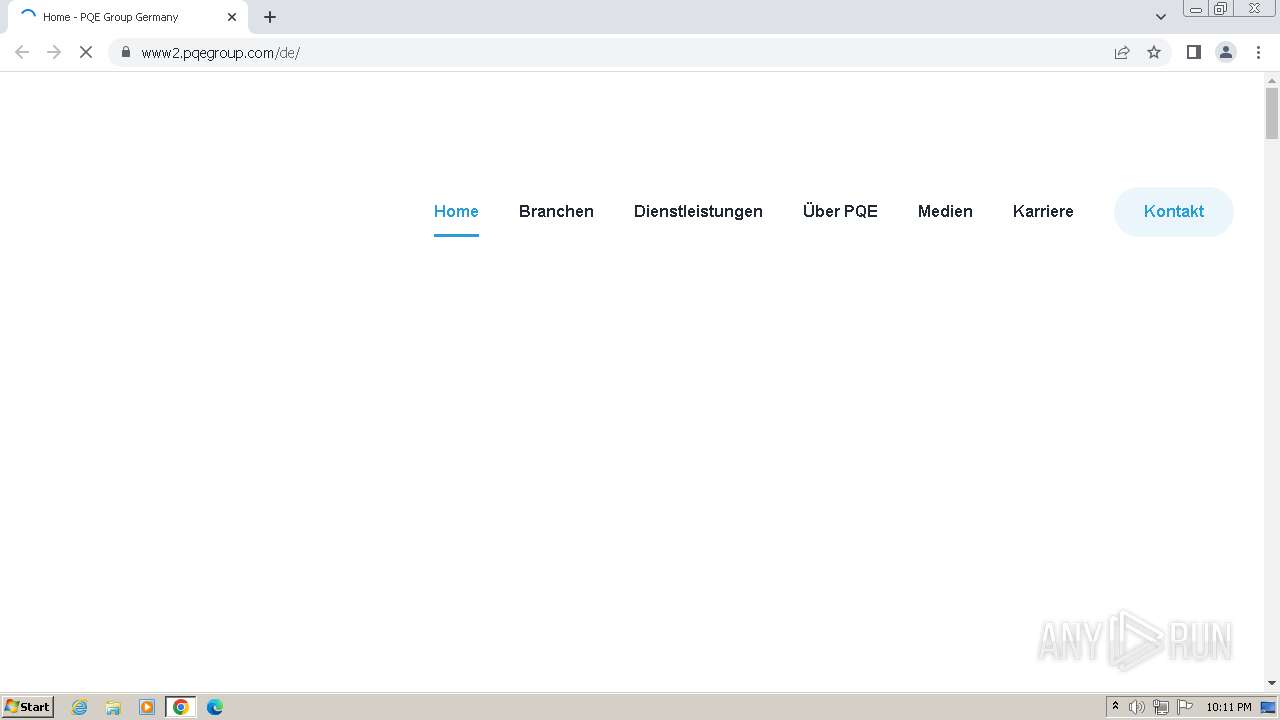Click the taskbar clock showing 10:11 PM
This screenshot has width=1280, height=720.
click(x=1228, y=707)
